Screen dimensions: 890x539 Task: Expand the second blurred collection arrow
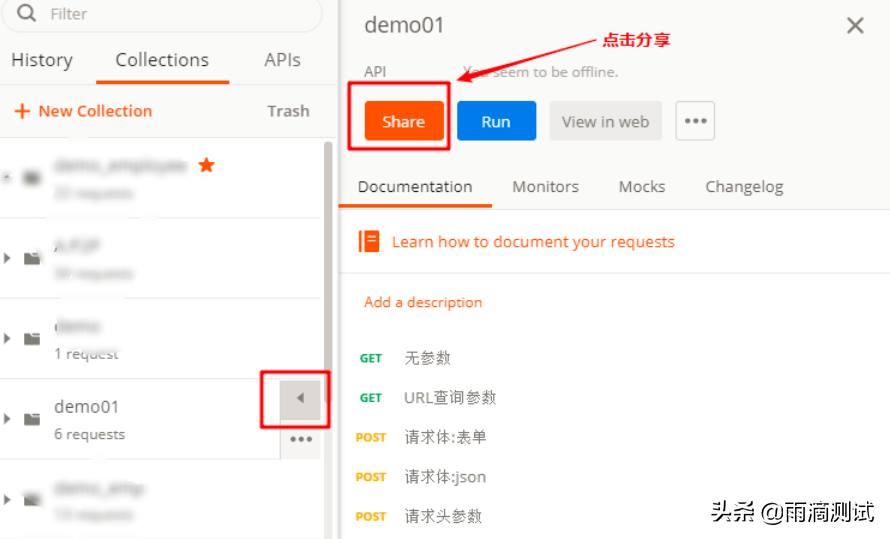coord(8,258)
